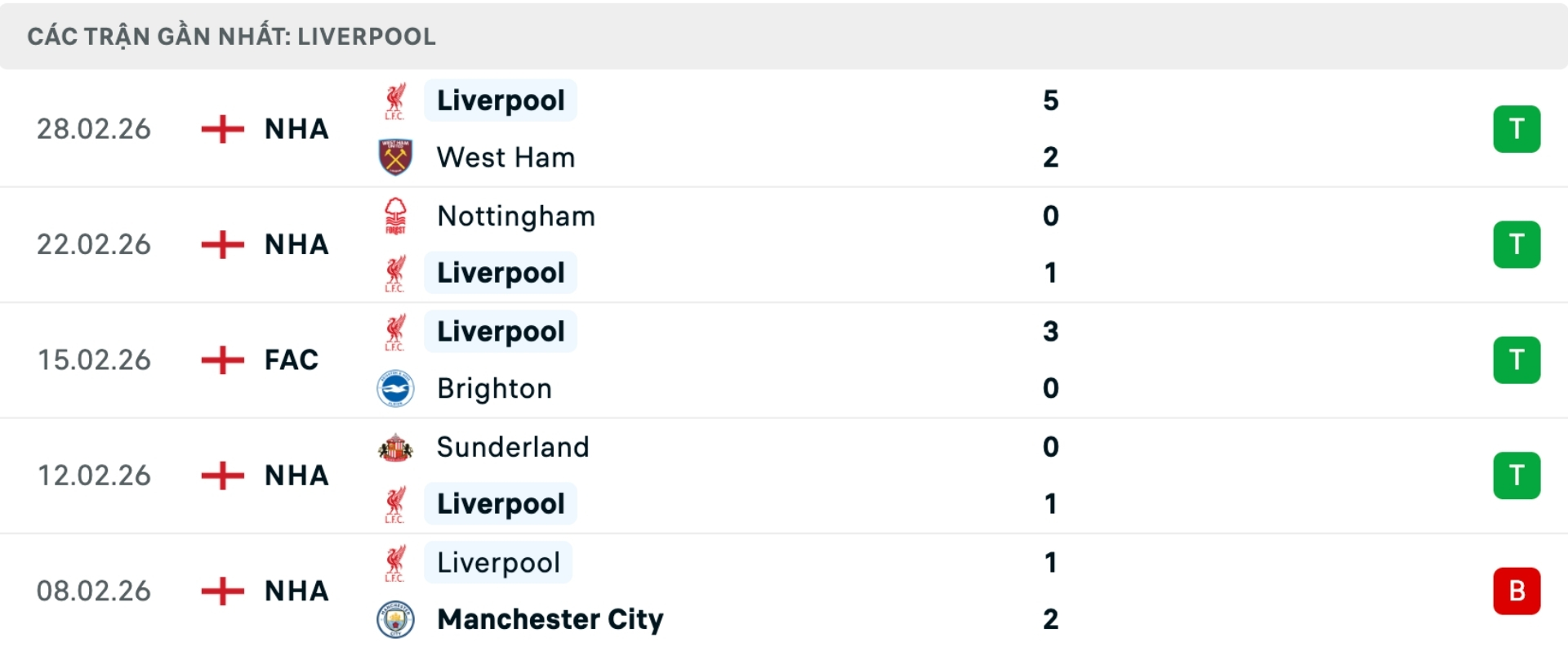Select the West Ham United crest
The height and width of the screenshot is (647, 1568).
point(395,157)
